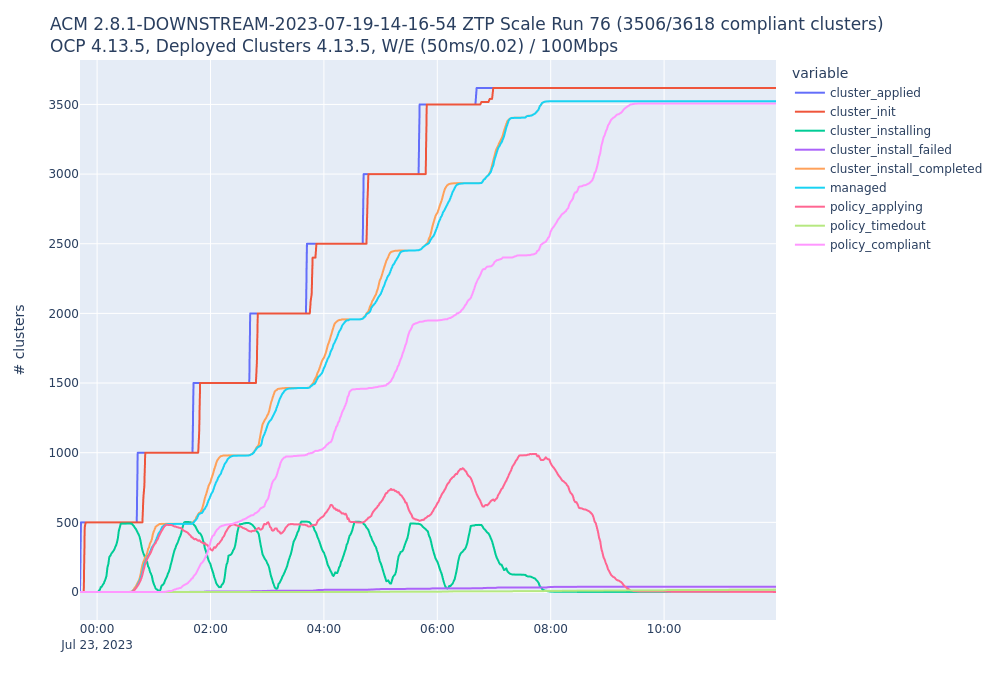The height and width of the screenshot is (700, 1000).
Task: Click x-axis tick label 06:00
Action: coord(438,629)
